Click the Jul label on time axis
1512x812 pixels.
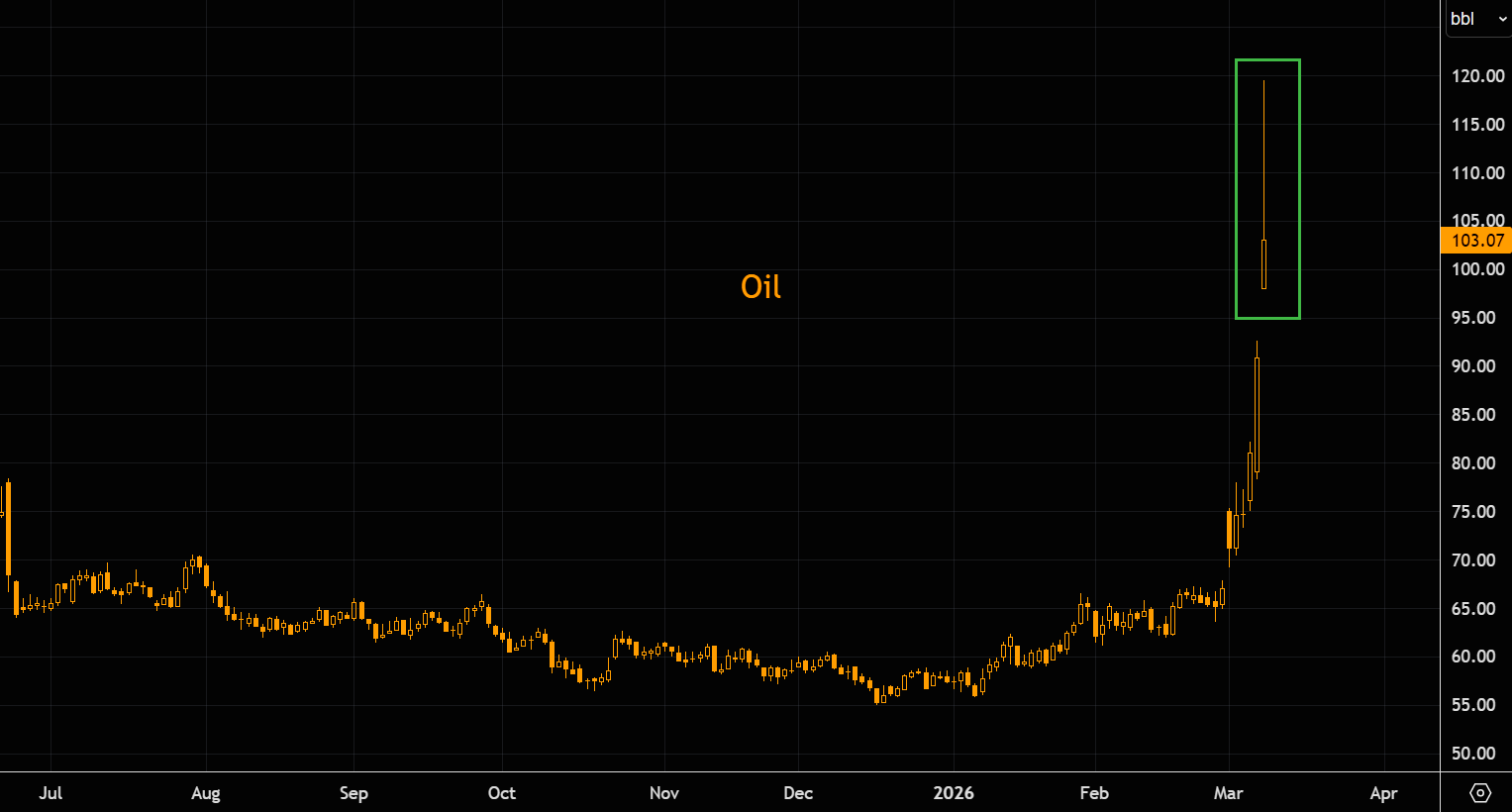click(50, 793)
